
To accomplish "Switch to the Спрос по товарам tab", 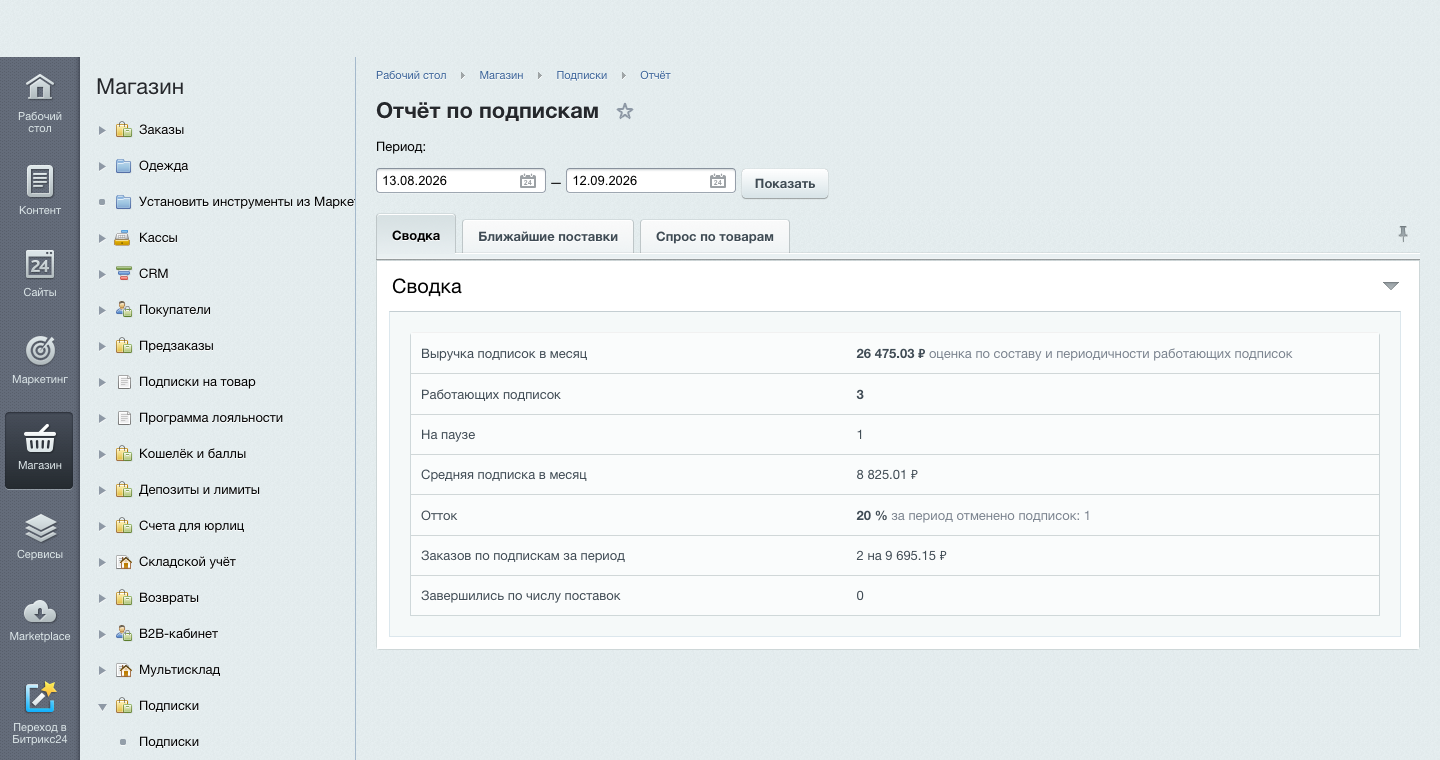I will coord(715,236).
